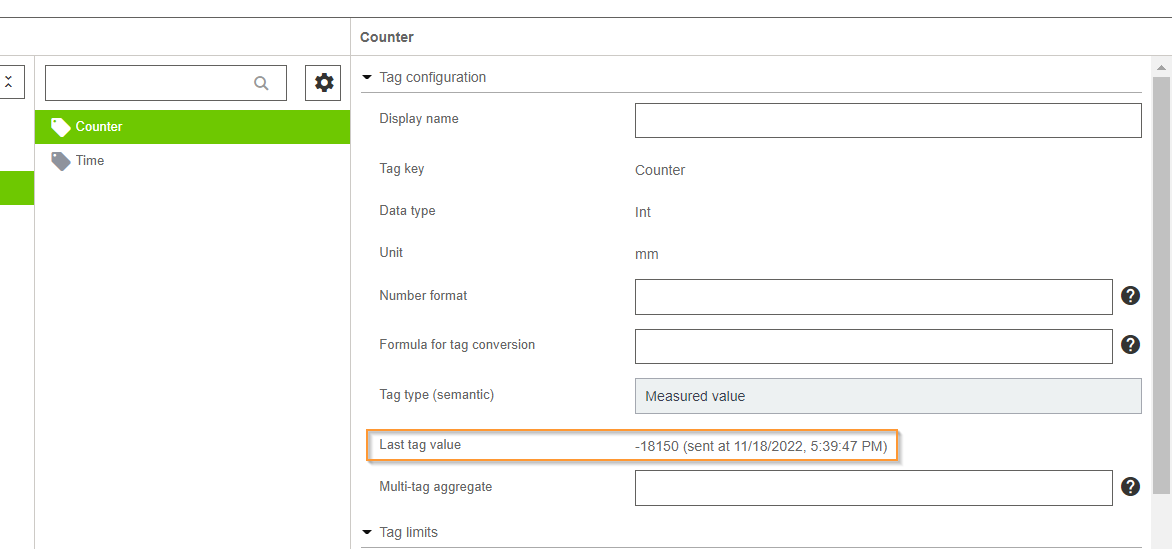Focus the Multi-tag aggregate input field

pos(874,488)
